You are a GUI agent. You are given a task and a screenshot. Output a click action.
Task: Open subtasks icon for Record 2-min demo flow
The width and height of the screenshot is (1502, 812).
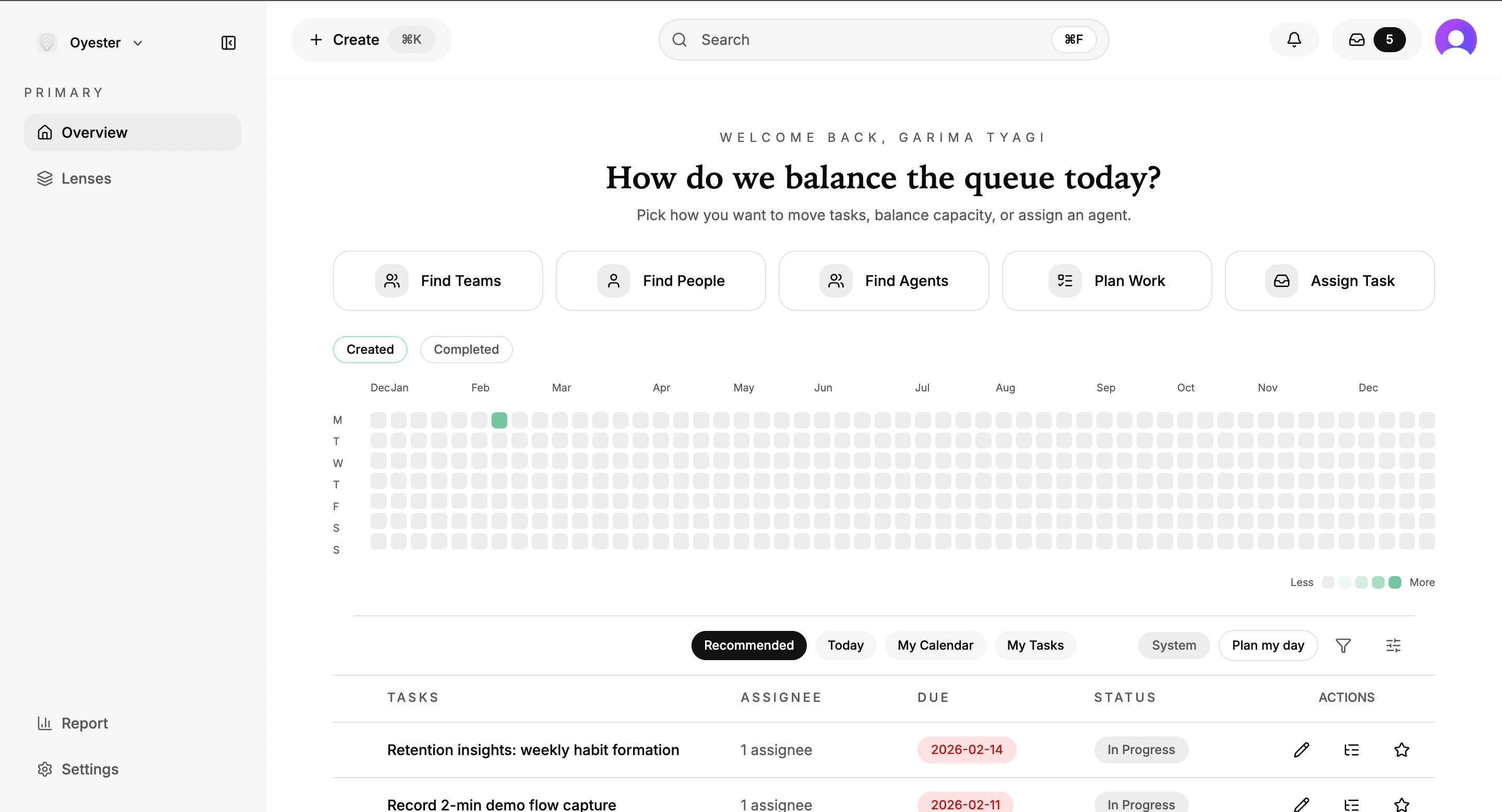point(1351,804)
